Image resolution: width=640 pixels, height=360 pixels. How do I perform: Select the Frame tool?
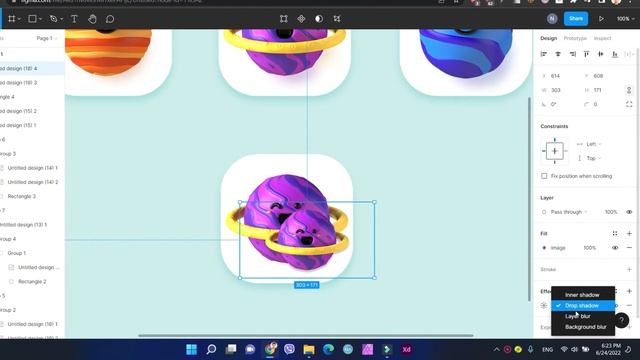(x=11, y=19)
